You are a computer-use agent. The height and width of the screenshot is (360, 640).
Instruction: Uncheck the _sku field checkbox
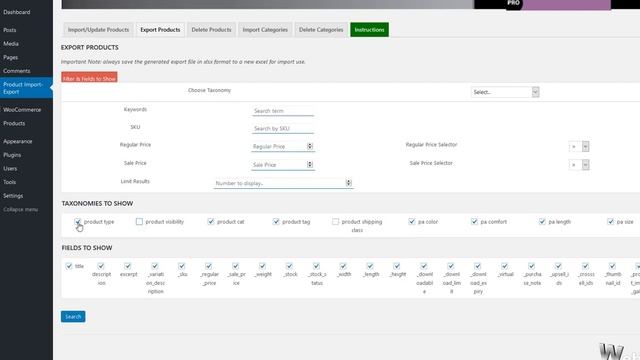point(182,266)
